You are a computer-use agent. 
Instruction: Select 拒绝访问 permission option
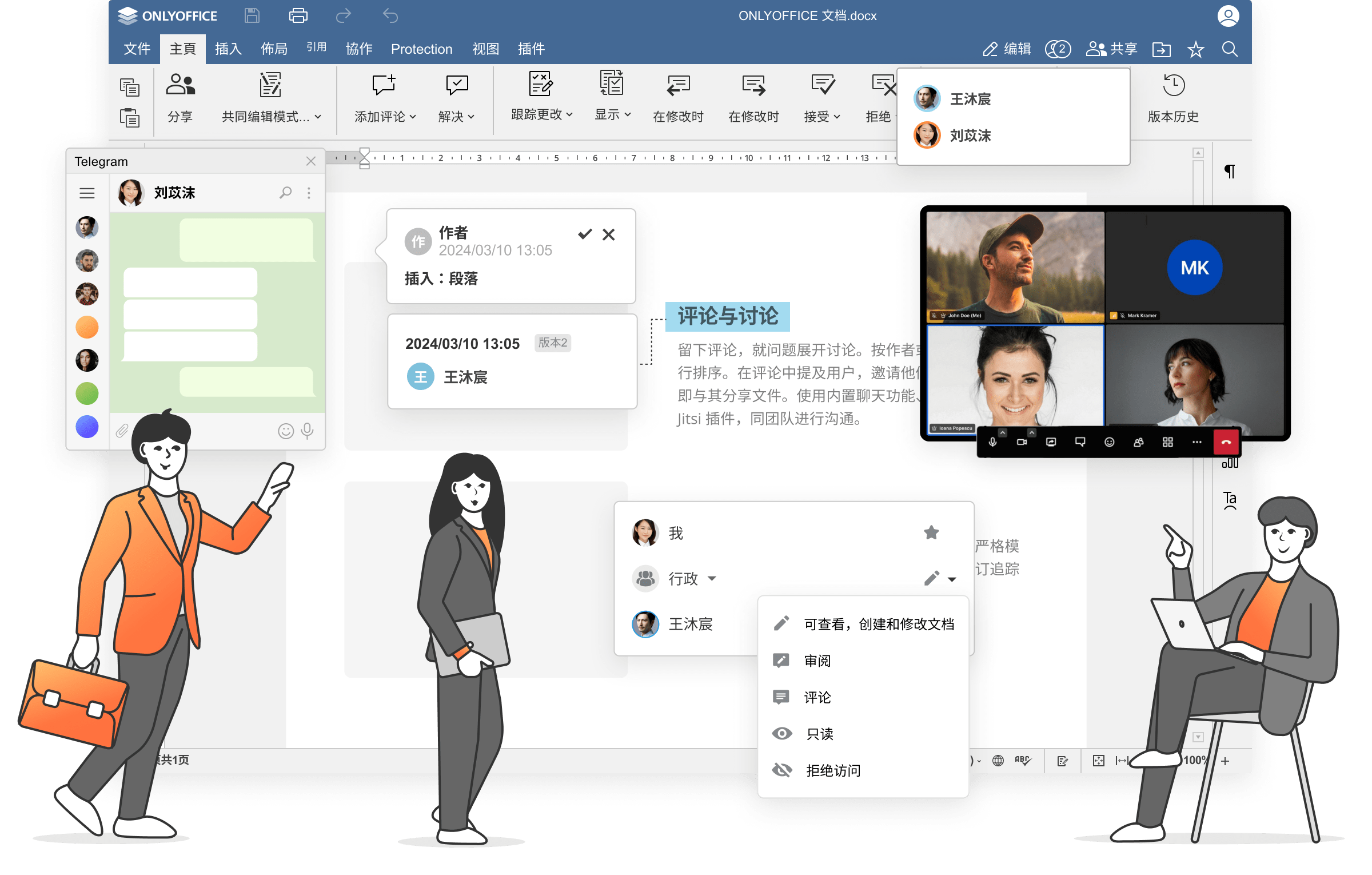pos(863,770)
